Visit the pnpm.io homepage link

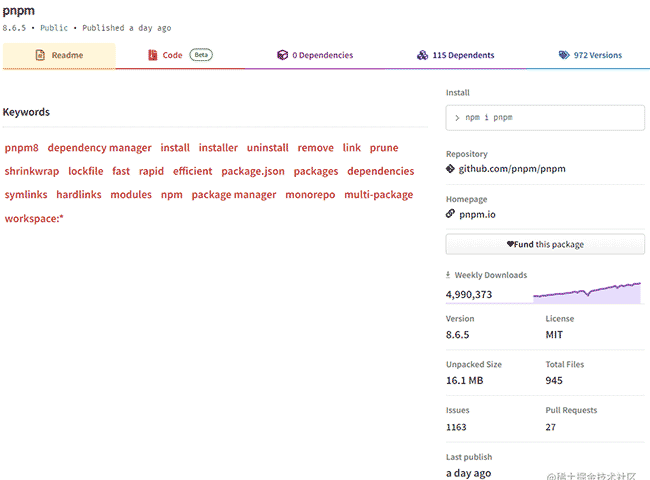coord(477,214)
